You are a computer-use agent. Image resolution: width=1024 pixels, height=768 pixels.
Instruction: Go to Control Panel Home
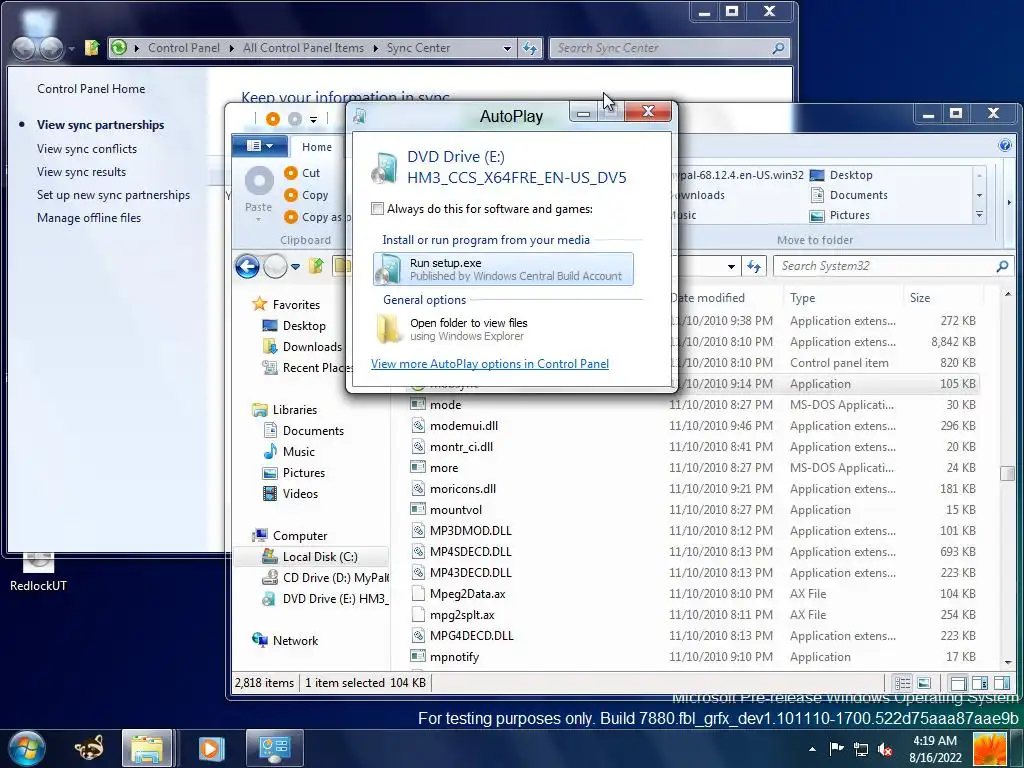point(91,89)
